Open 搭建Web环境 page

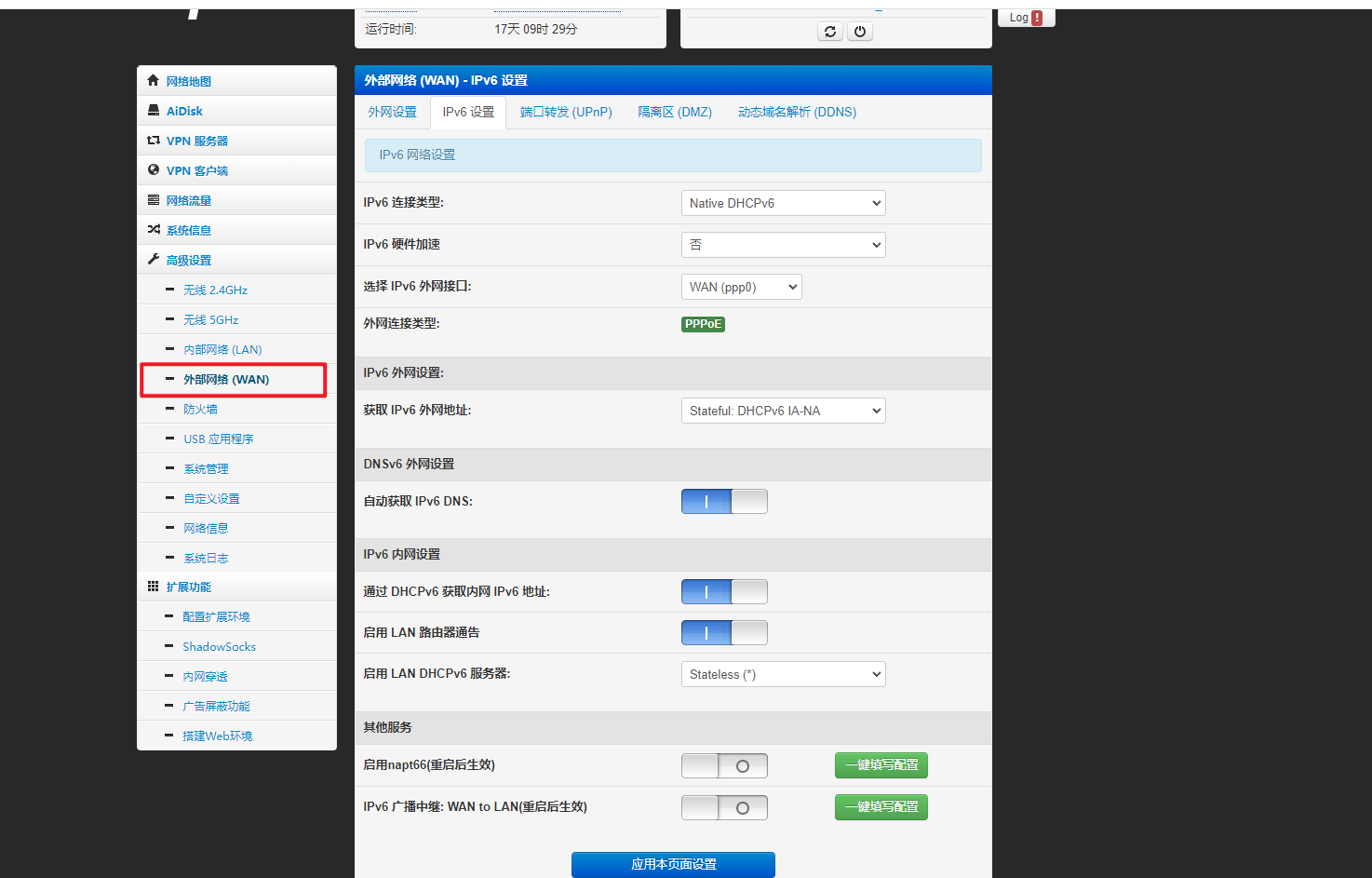(x=217, y=736)
